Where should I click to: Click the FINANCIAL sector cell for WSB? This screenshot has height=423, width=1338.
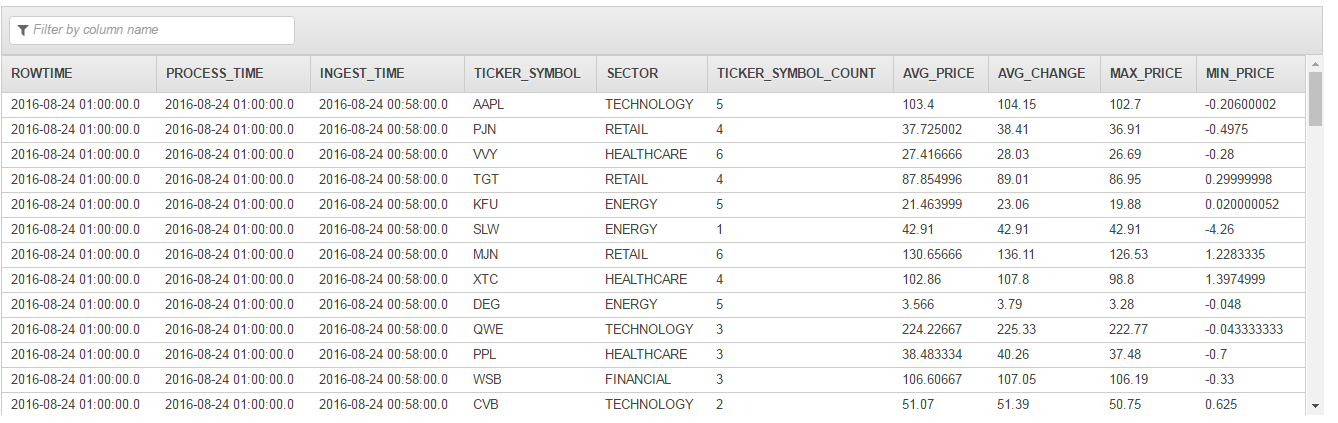click(653, 379)
